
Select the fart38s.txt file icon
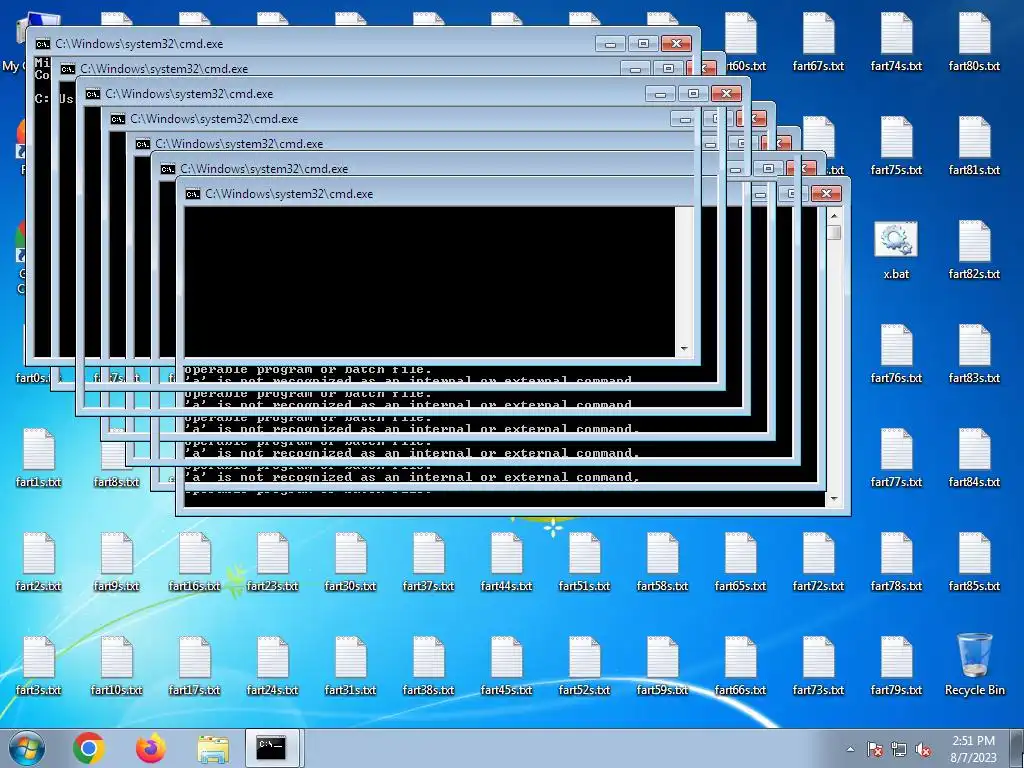[428, 665]
